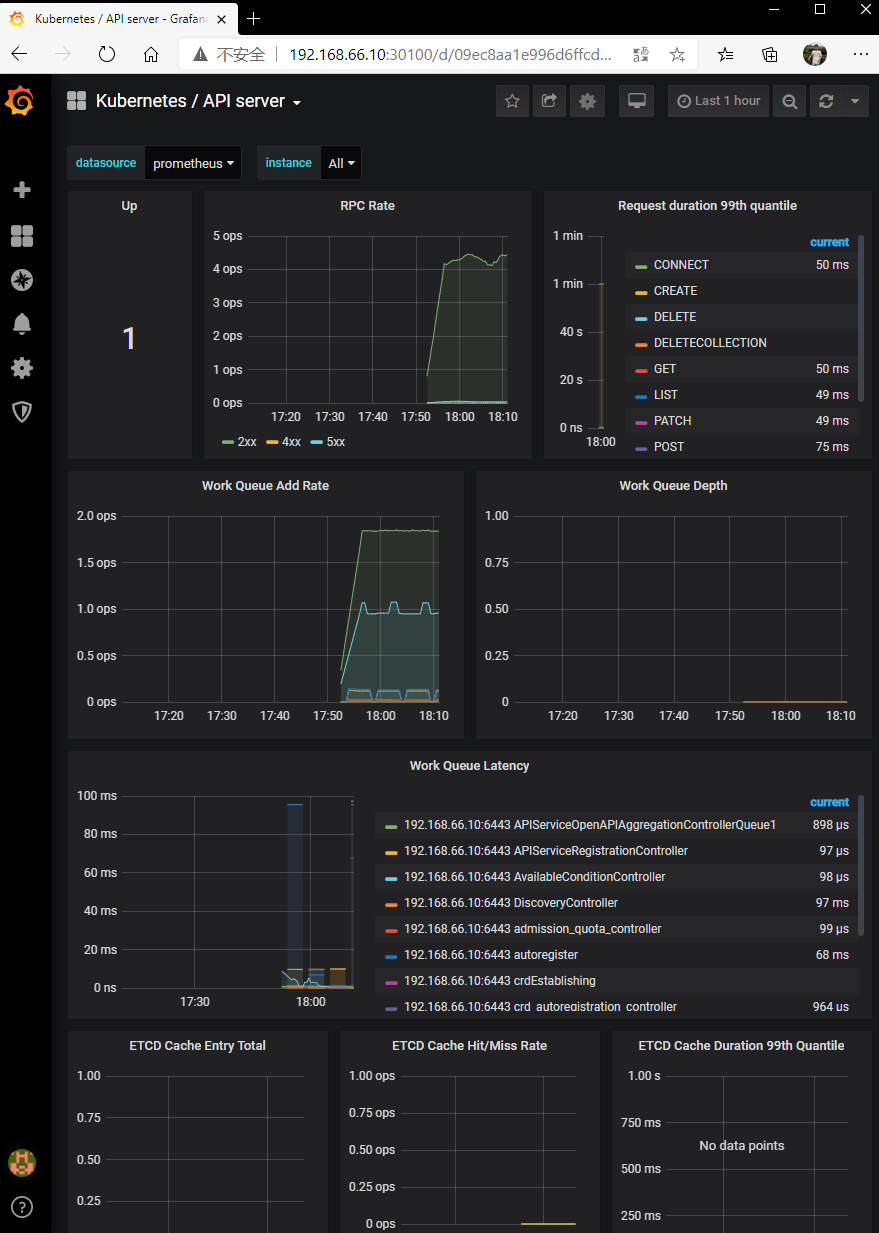Open the Server Admin shield icon
Screen dimensions: 879x1233
[21, 411]
